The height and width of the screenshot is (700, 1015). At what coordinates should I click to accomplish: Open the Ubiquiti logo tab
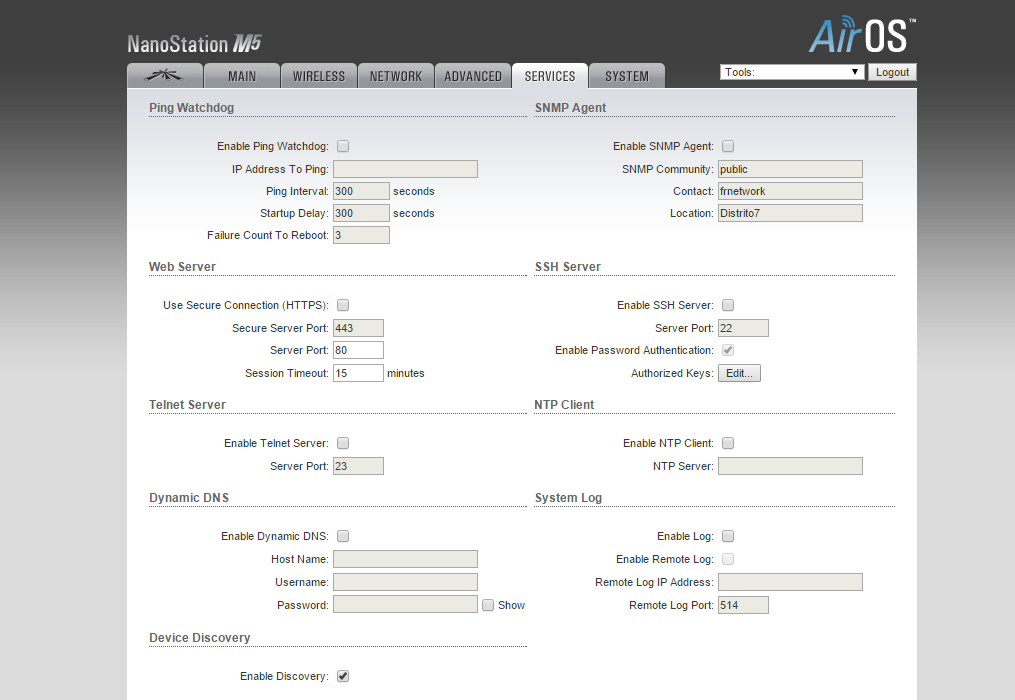(164, 76)
